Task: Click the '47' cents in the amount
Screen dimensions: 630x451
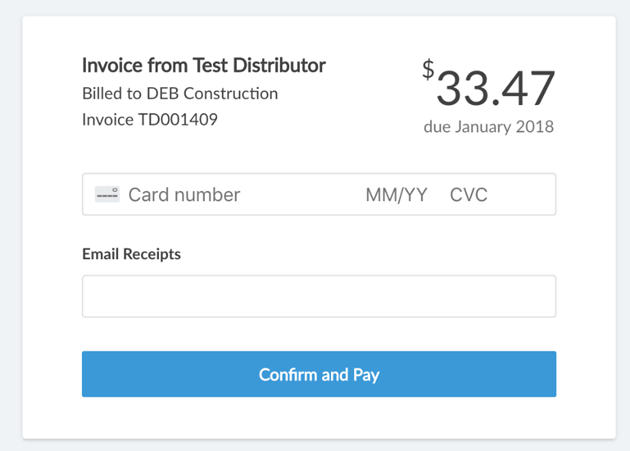Action: [527, 88]
